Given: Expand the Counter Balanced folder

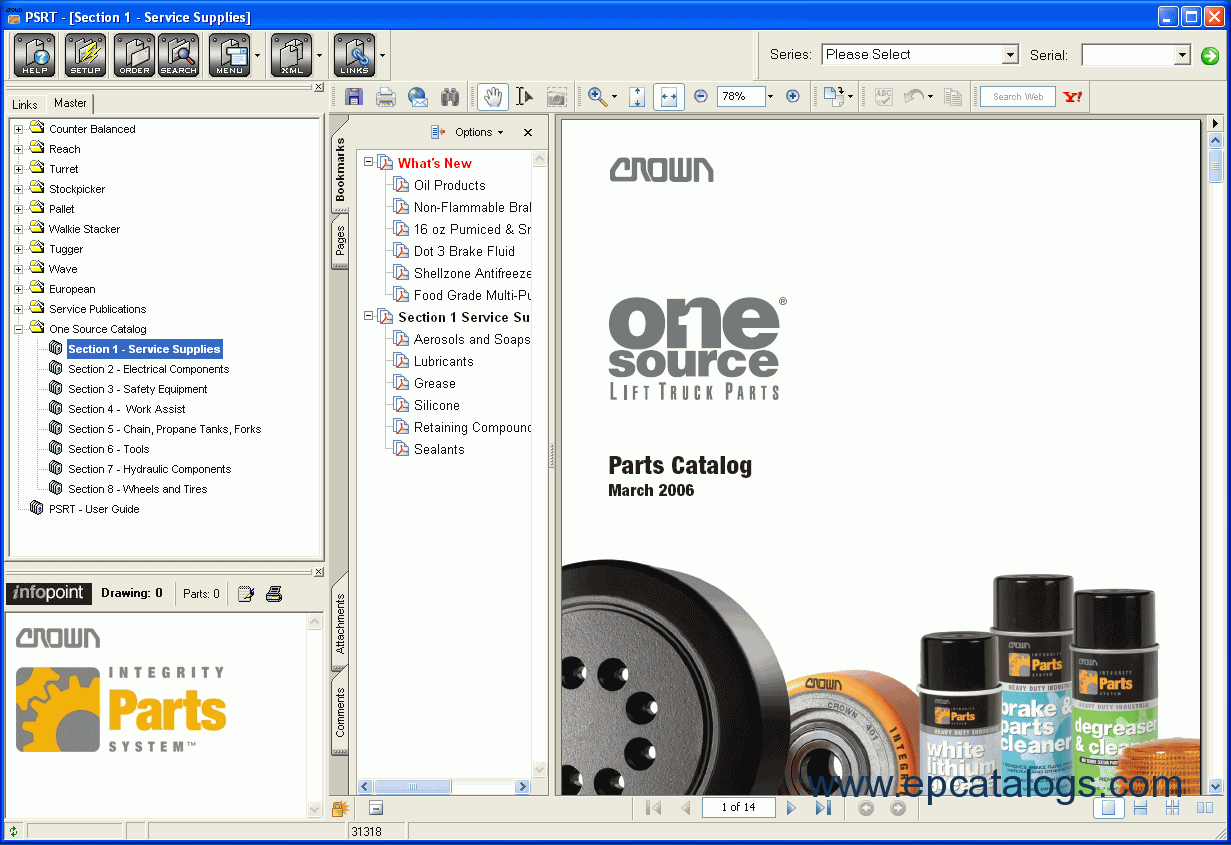Looking at the screenshot, I should pyautogui.click(x=18, y=129).
